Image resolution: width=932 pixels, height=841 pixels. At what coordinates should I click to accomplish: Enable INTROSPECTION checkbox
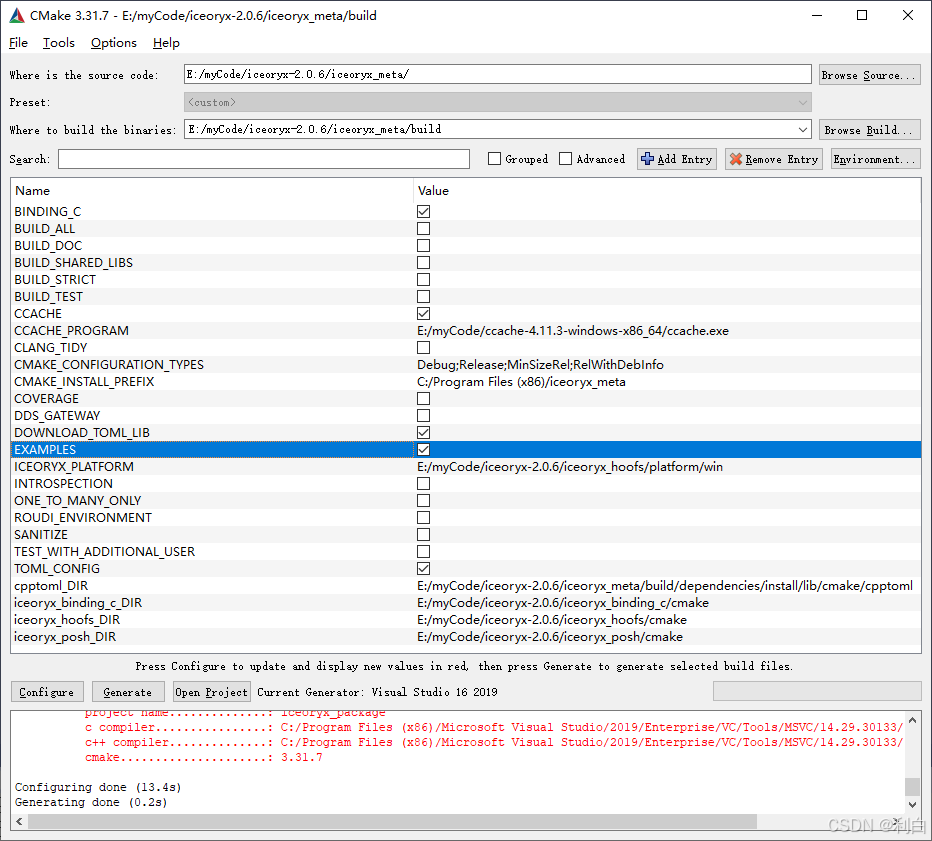click(x=423, y=484)
